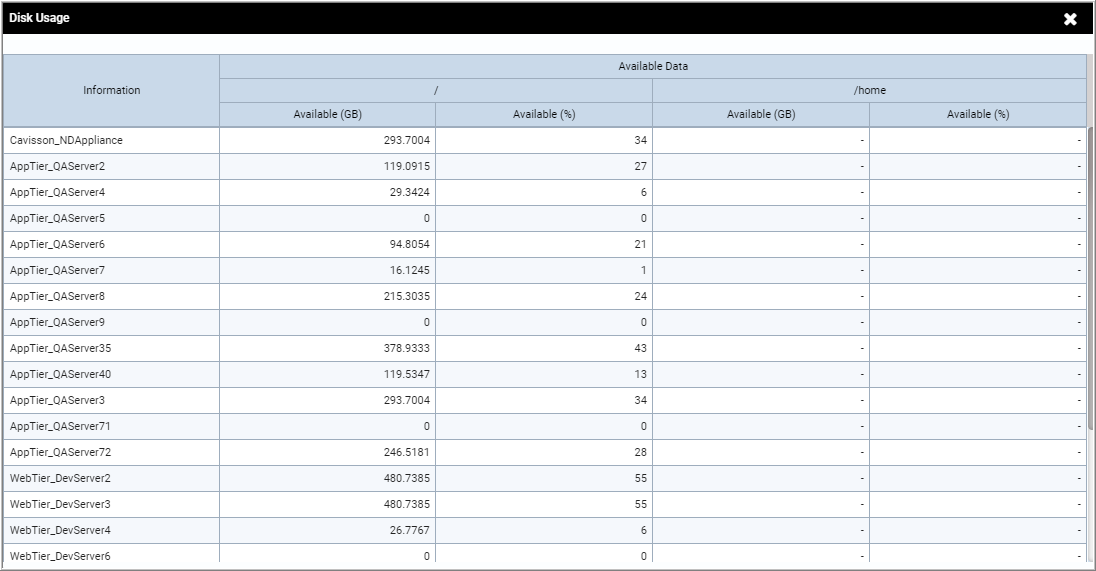The height and width of the screenshot is (571, 1096).
Task: Select AppTier_QAServer9 row name
Action: point(57,322)
